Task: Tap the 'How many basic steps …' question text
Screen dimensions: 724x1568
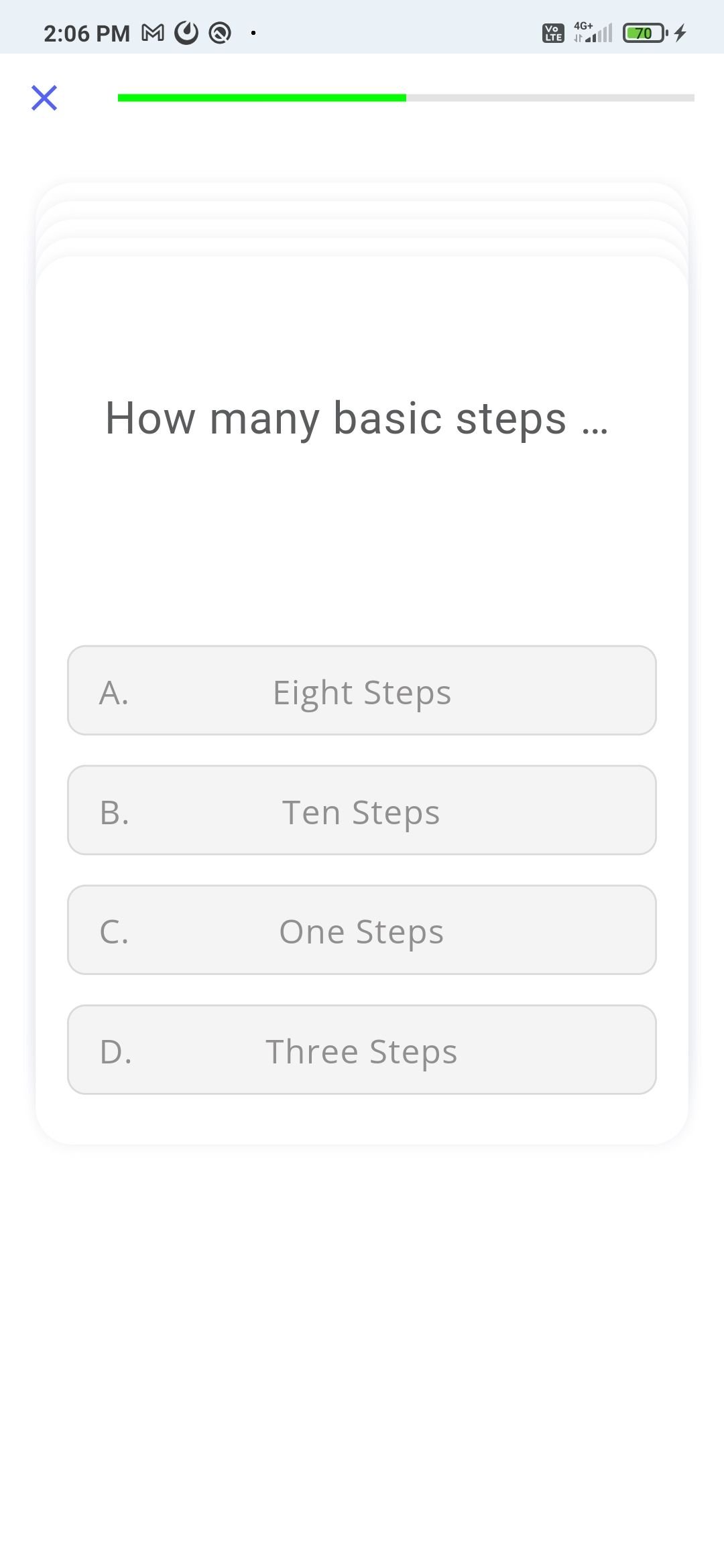Action: 357,418
